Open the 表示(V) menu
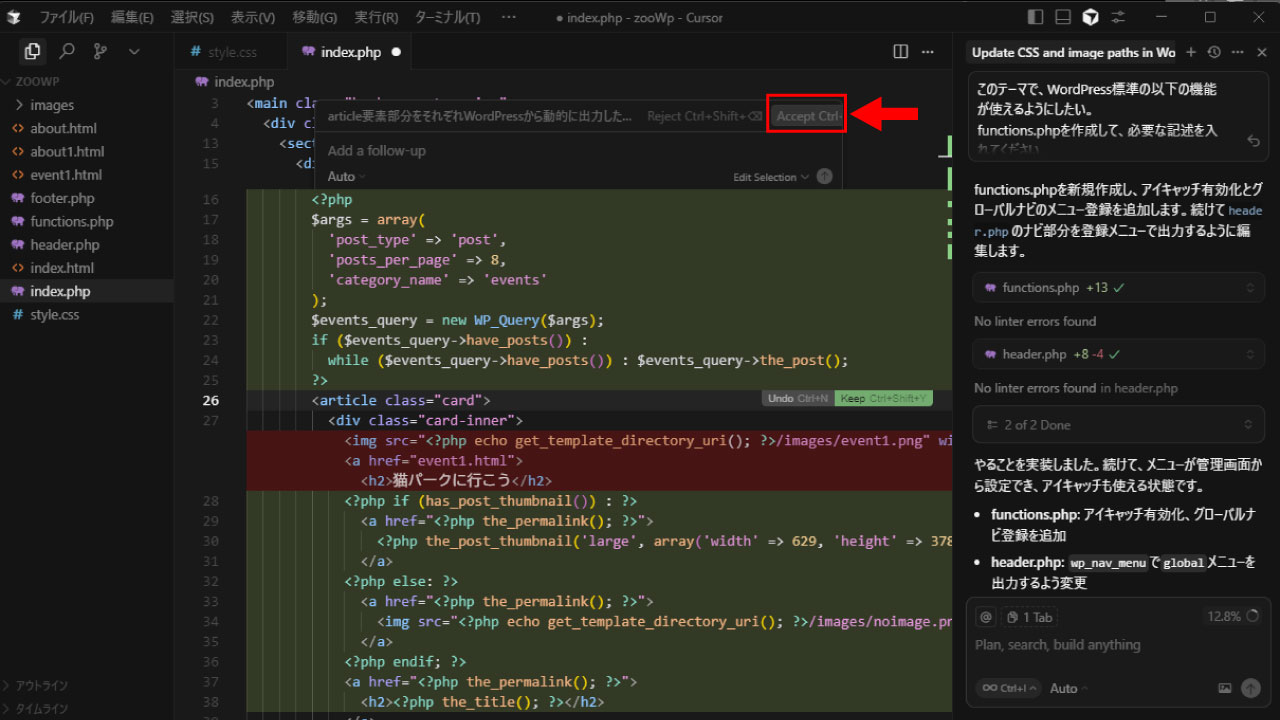 coord(253,17)
